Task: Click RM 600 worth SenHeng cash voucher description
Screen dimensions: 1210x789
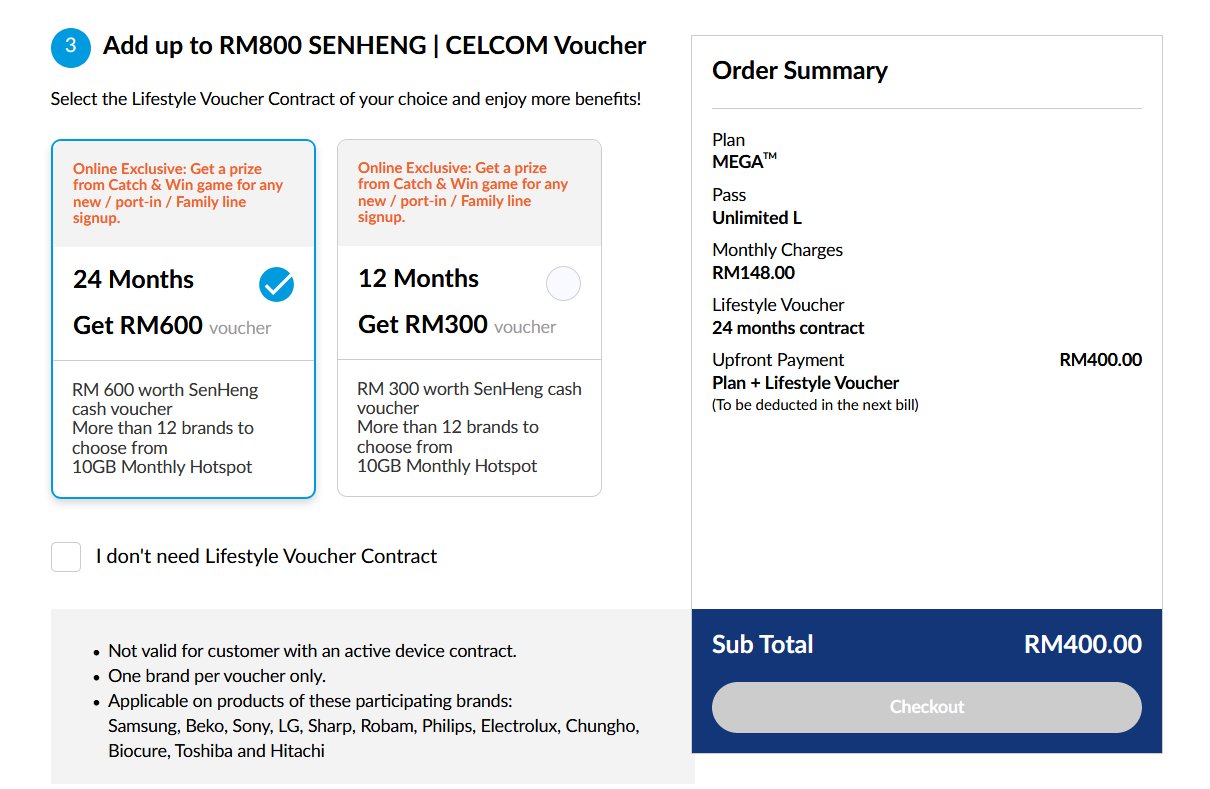Action: tap(165, 399)
